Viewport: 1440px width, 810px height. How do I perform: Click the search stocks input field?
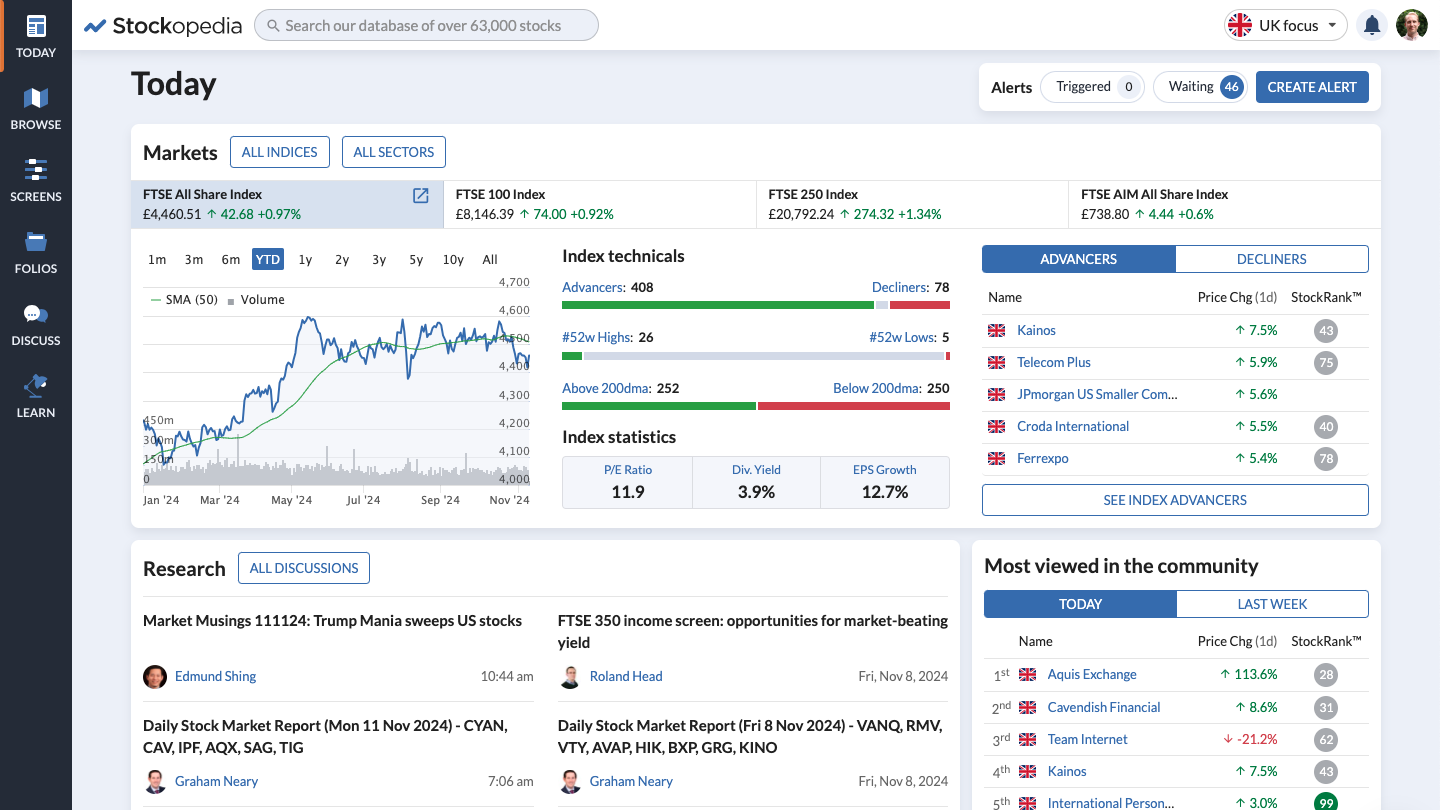pos(426,26)
